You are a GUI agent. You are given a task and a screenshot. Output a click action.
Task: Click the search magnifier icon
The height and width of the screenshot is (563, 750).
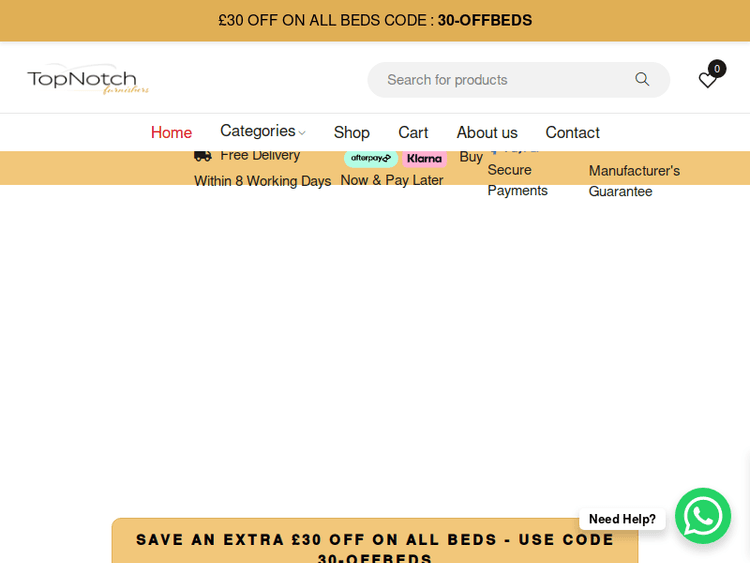click(642, 79)
